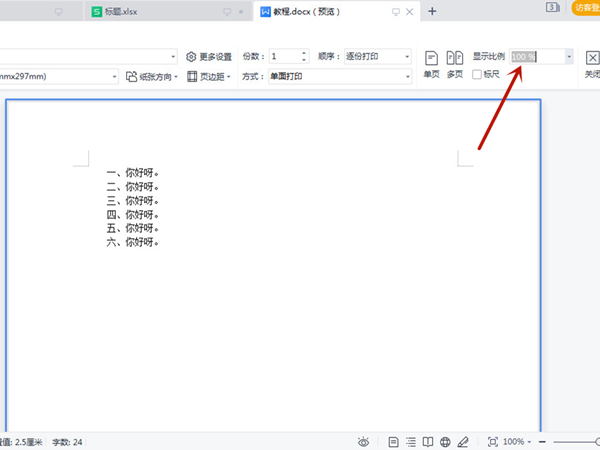Click the writing mode pen icon

(462, 441)
